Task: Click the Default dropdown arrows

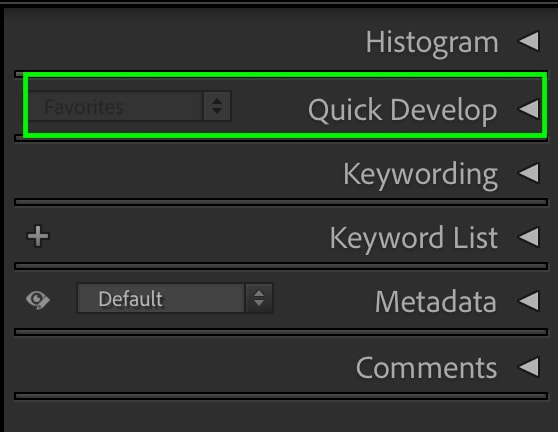Action: tap(259, 298)
